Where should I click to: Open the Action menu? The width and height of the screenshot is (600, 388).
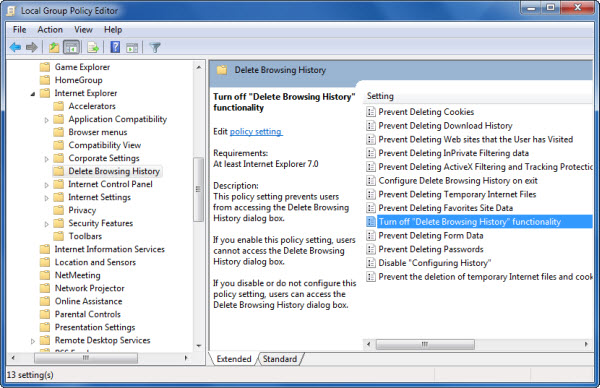click(x=50, y=29)
